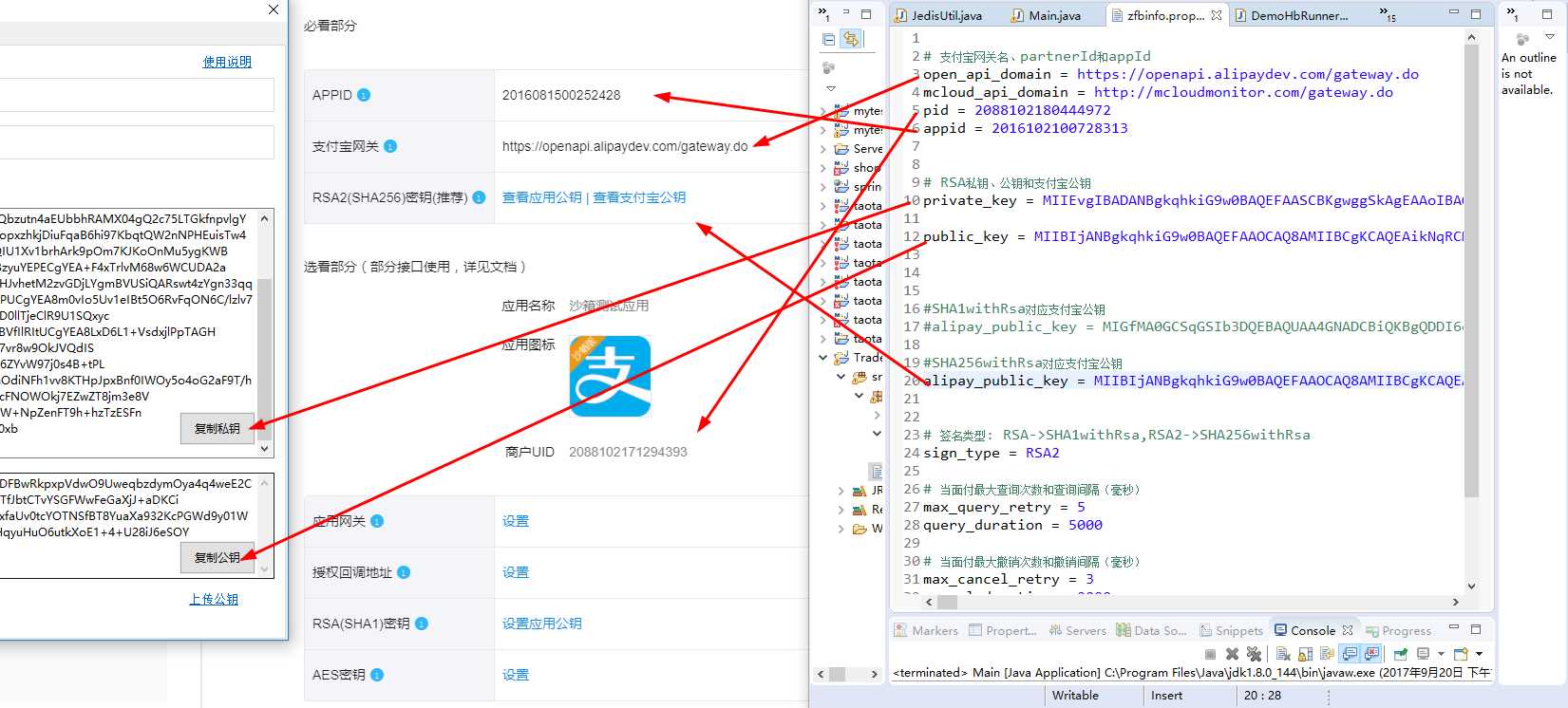Click first empty input field in dialog
Image resolution: width=1568 pixels, height=708 pixels.
137,95
